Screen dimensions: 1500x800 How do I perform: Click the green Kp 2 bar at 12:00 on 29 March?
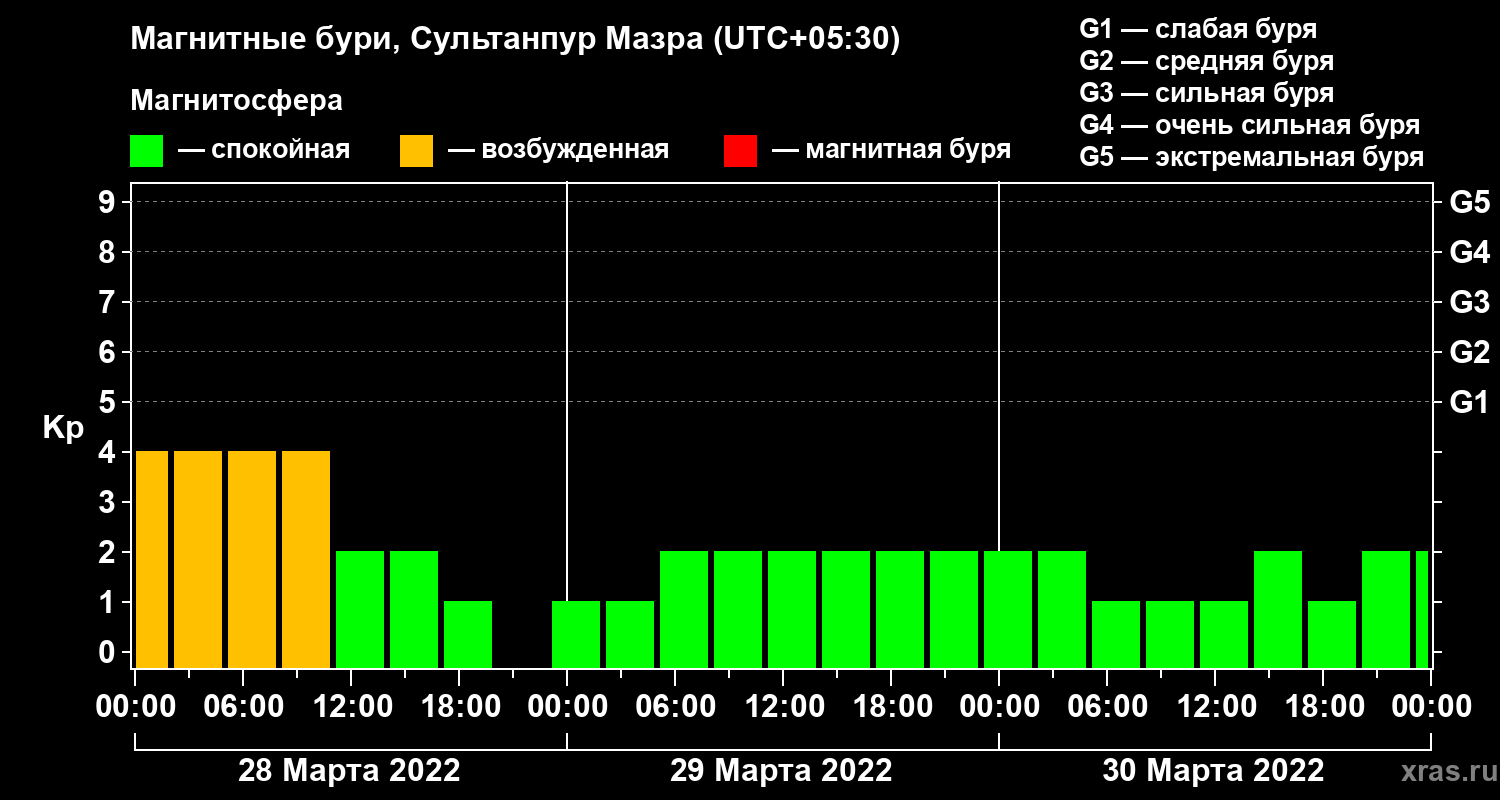coord(792,609)
